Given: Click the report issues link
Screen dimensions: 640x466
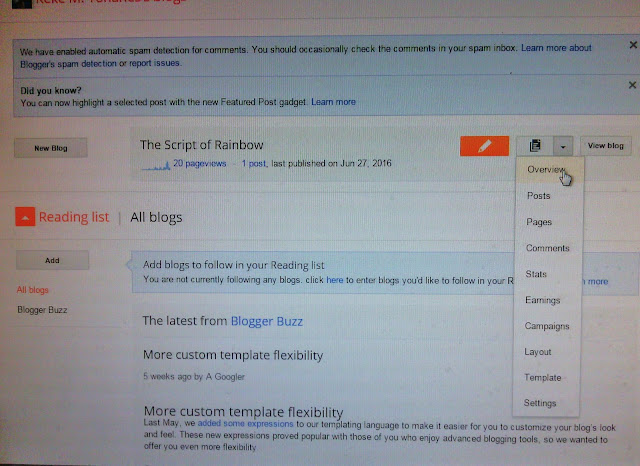Looking at the screenshot, I should coord(154,63).
